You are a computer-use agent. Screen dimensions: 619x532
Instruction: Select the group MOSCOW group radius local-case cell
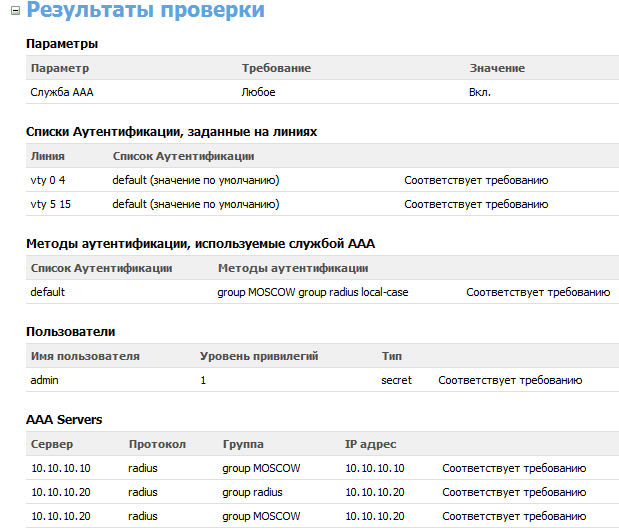[x=312, y=292]
